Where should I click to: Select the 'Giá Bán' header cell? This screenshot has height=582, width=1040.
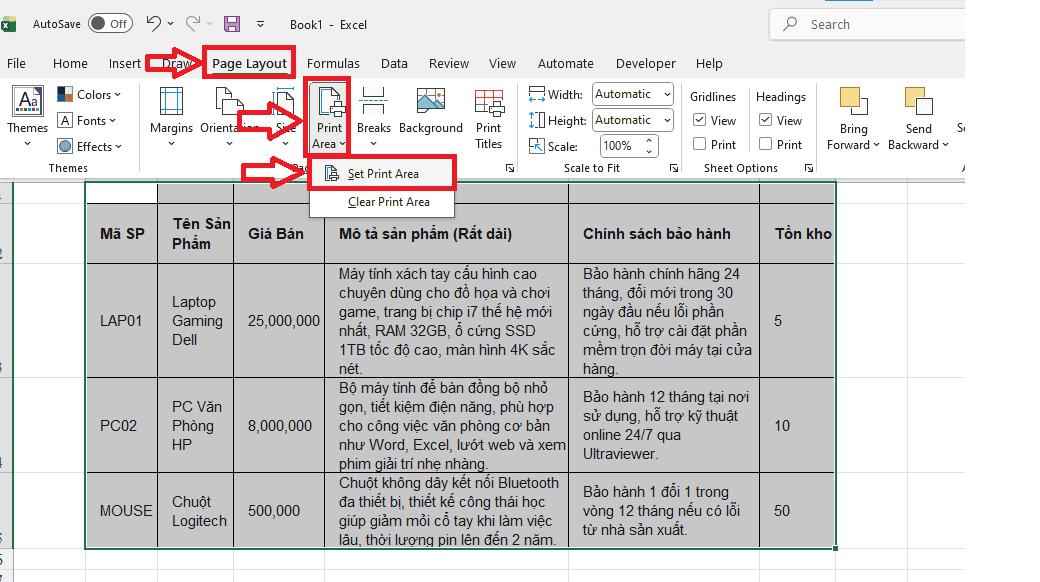[x=279, y=234]
